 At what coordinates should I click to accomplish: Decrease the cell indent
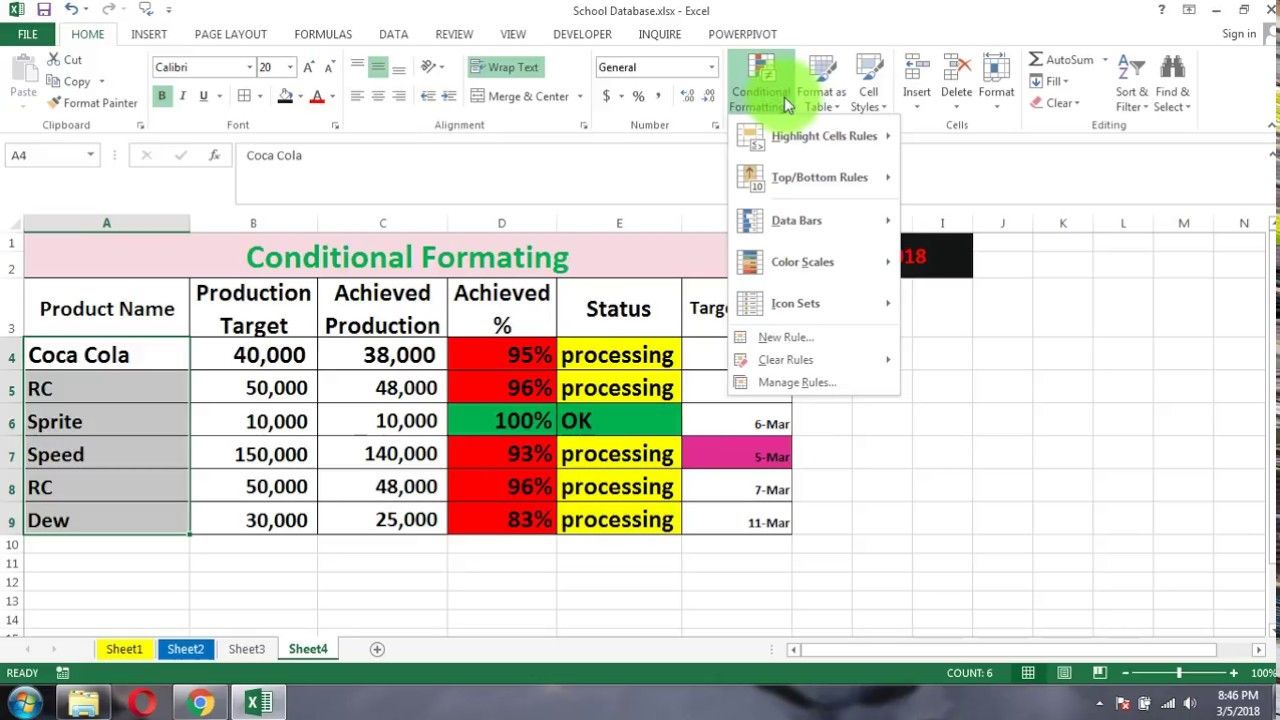coord(428,96)
